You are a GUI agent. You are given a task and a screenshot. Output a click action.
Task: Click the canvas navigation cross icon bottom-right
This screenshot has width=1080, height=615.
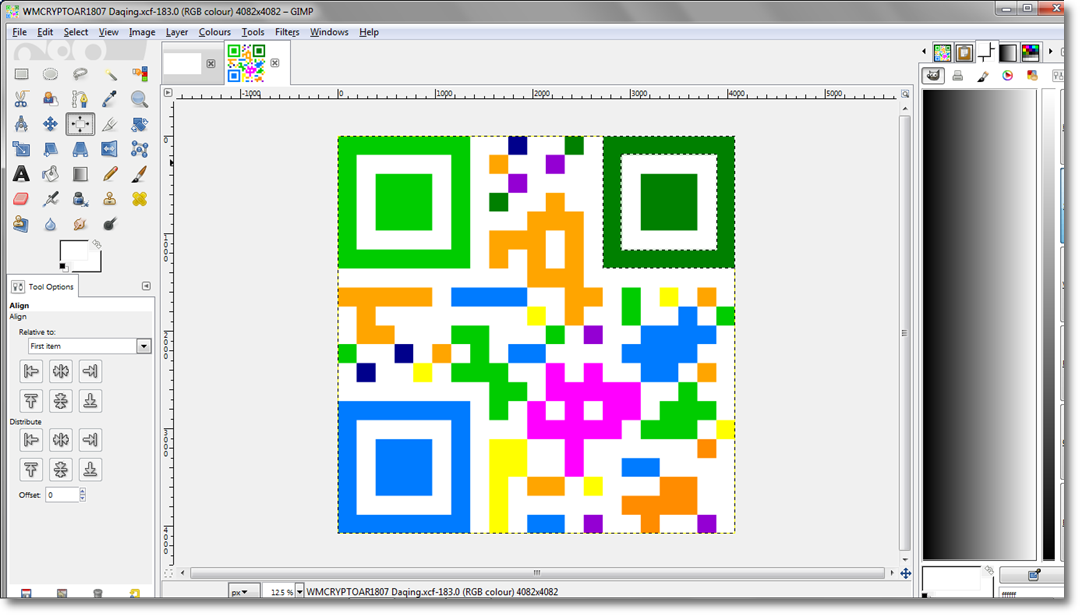tap(905, 573)
